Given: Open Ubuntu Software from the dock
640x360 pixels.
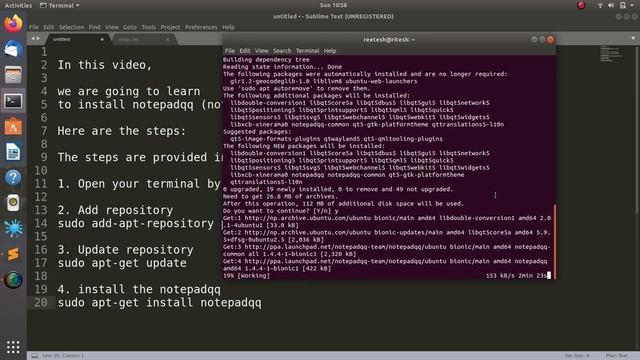Looking at the screenshot, I should (x=13, y=127).
